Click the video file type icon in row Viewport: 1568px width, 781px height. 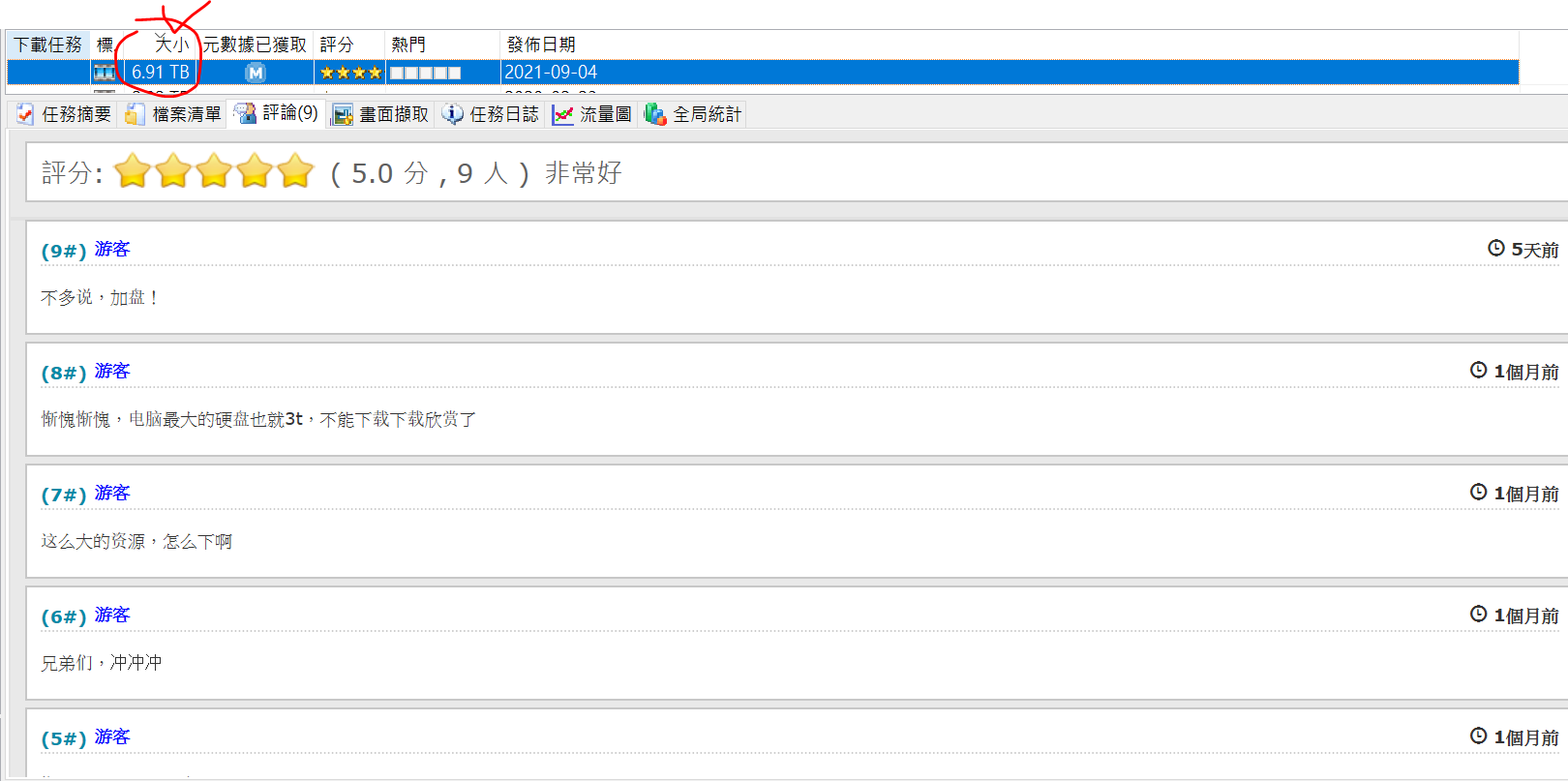tap(104, 73)
